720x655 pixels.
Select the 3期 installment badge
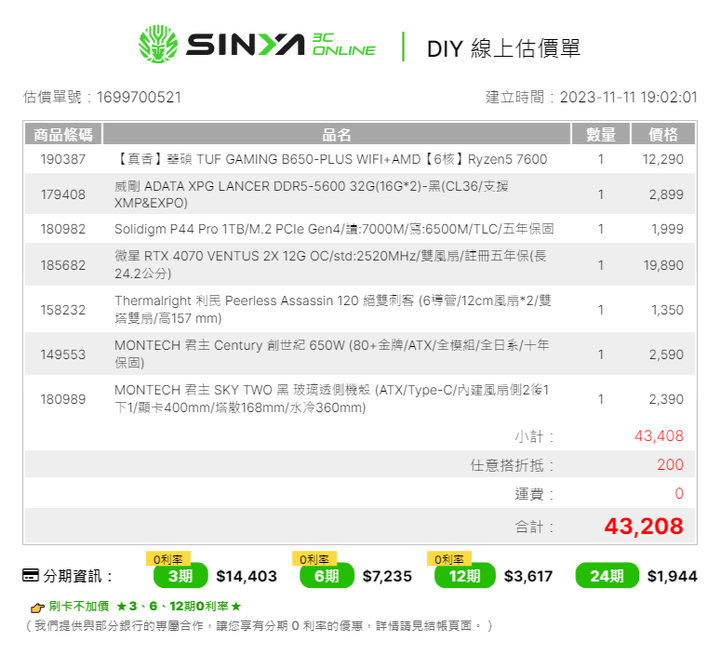pos(180,576)
